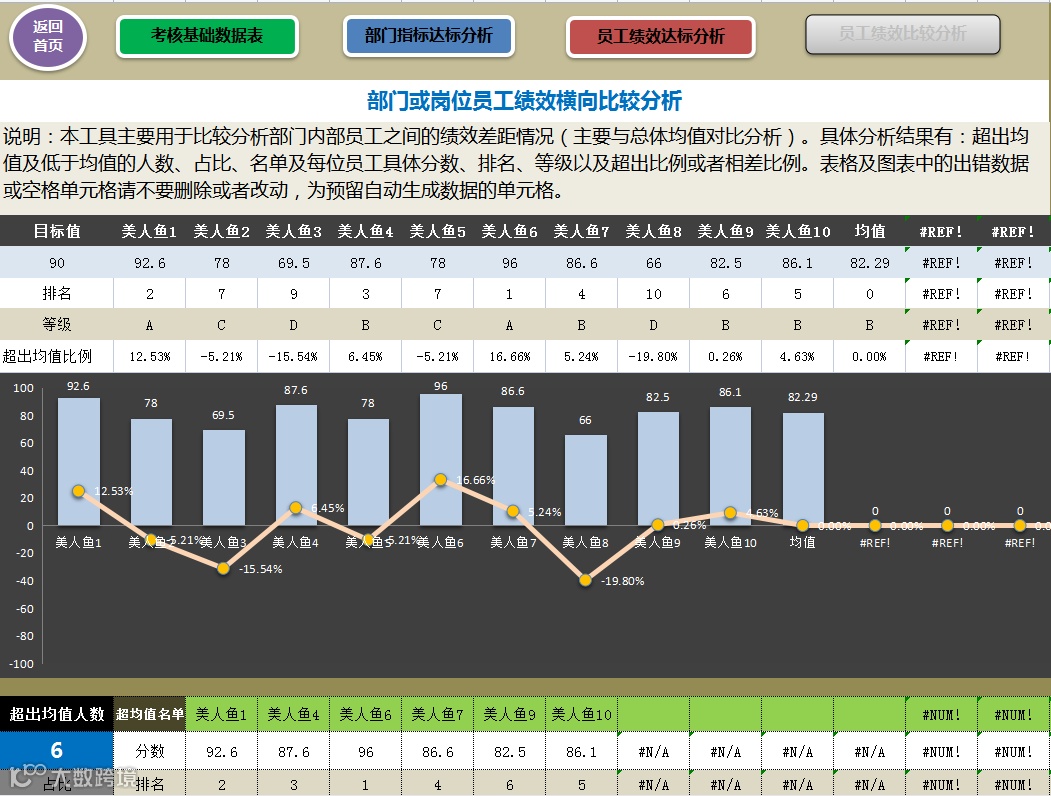This screenshot has height=796, width=1051.
Task: Open the red 员工绩效达标分析 button
Action: click(x=660, y=36)
